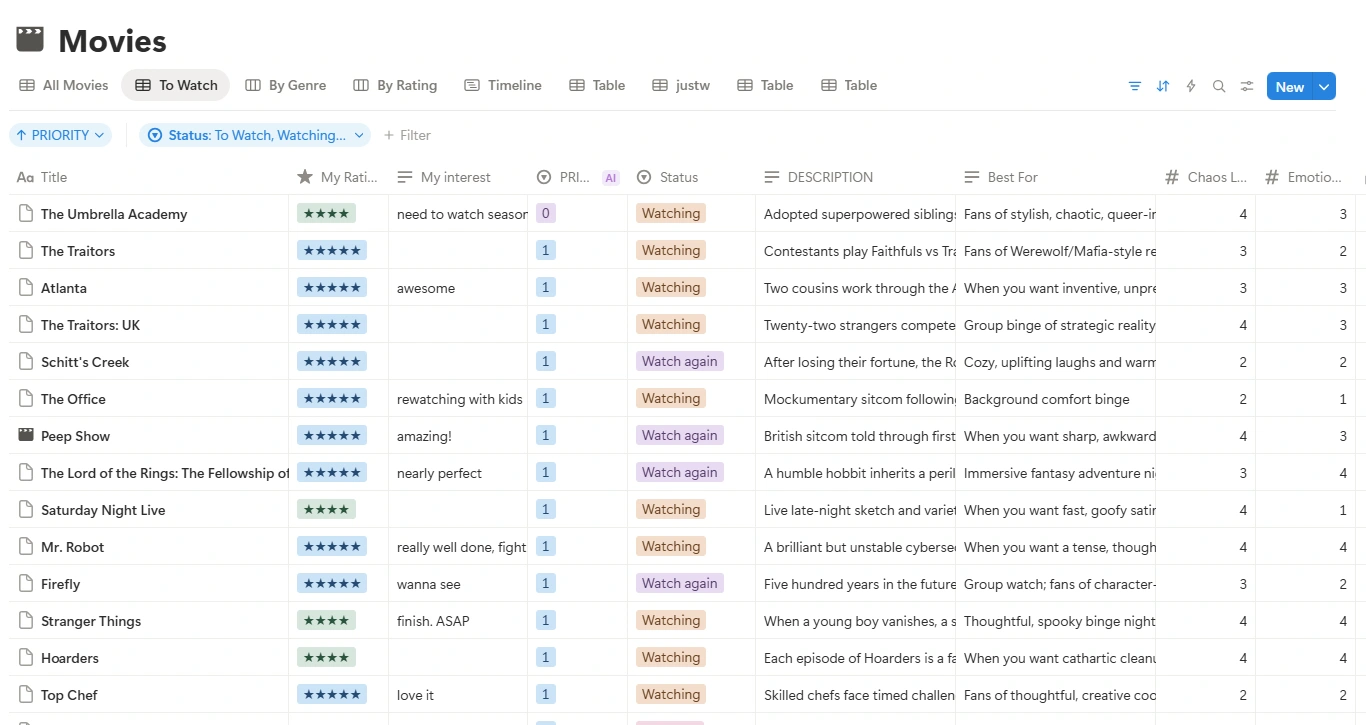Add a filter with + Filter
The image size is (1366, 725).
click(407, 135)
